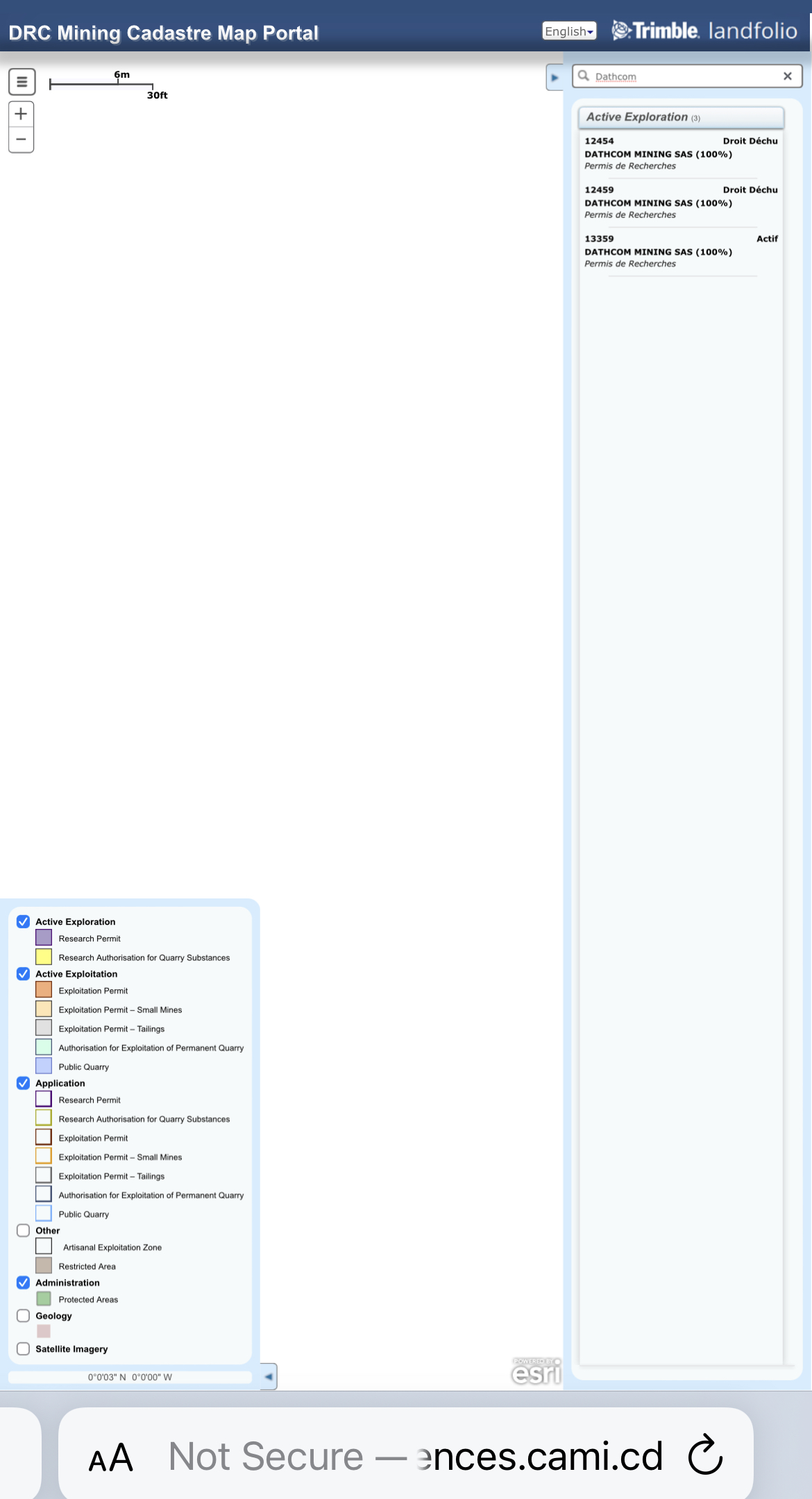The width and height of the screenshot is (812, 1499).
Task: Select the Actif permit 13359 result
Action: point(680,251)
